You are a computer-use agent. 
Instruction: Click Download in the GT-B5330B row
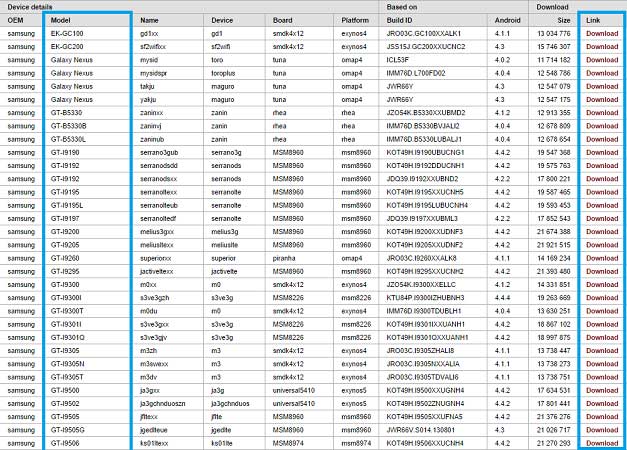tap(602, 126)
